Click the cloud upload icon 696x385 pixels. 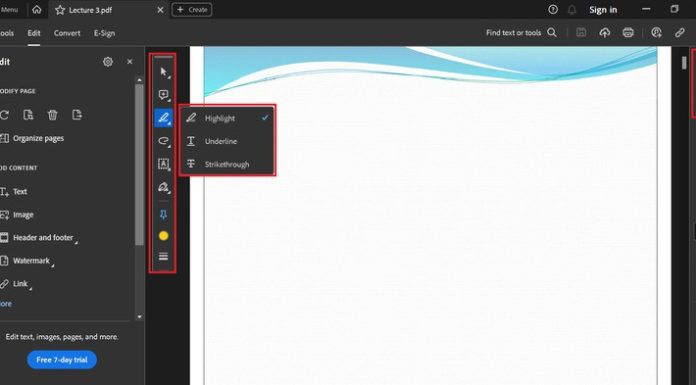coord(605,32)
